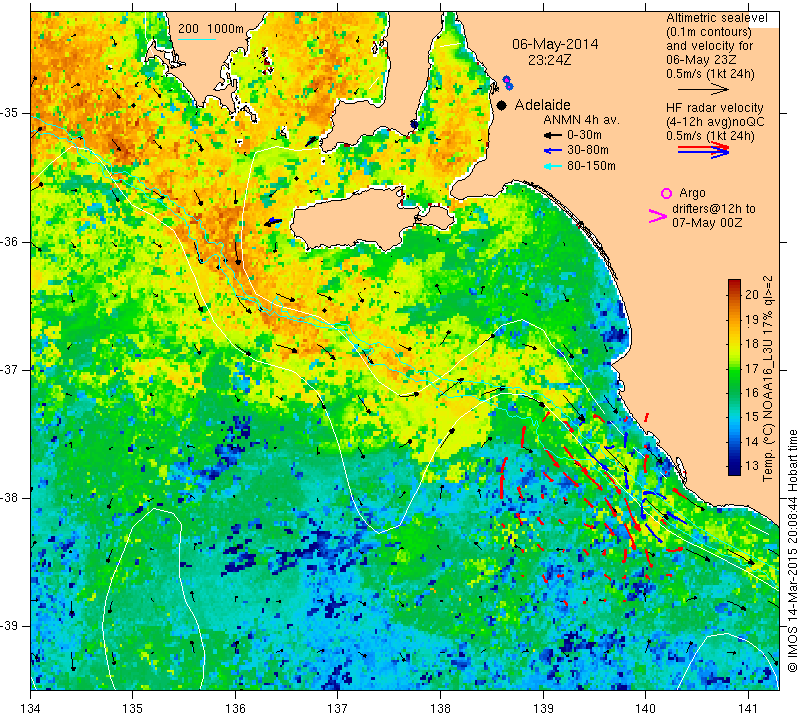The width and height of the screenshot is (800, 720).
Task: Click the longitude axis label 138
Action: click(x=440, y=708)
